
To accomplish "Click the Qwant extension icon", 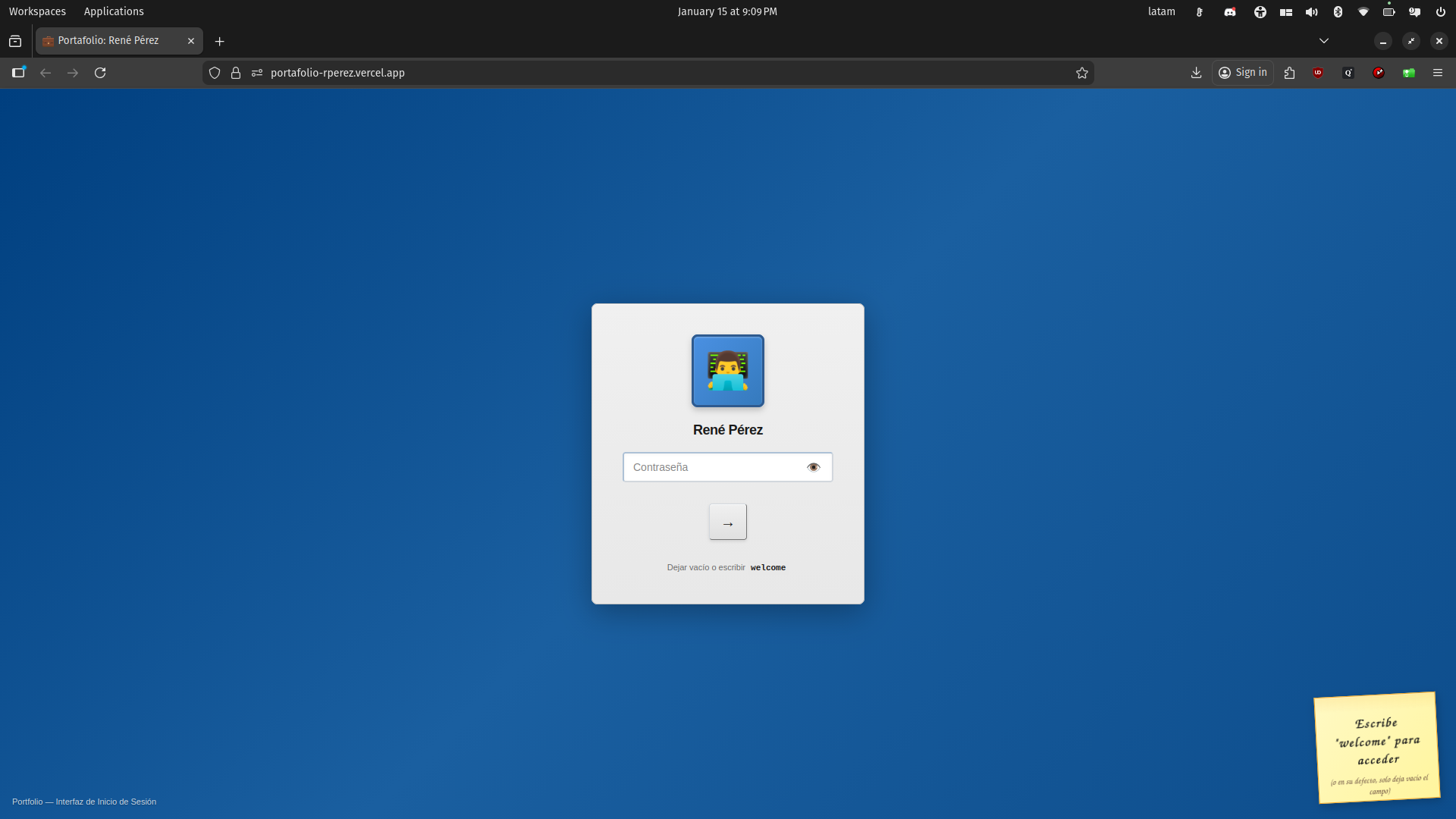I will point(1348,73).
